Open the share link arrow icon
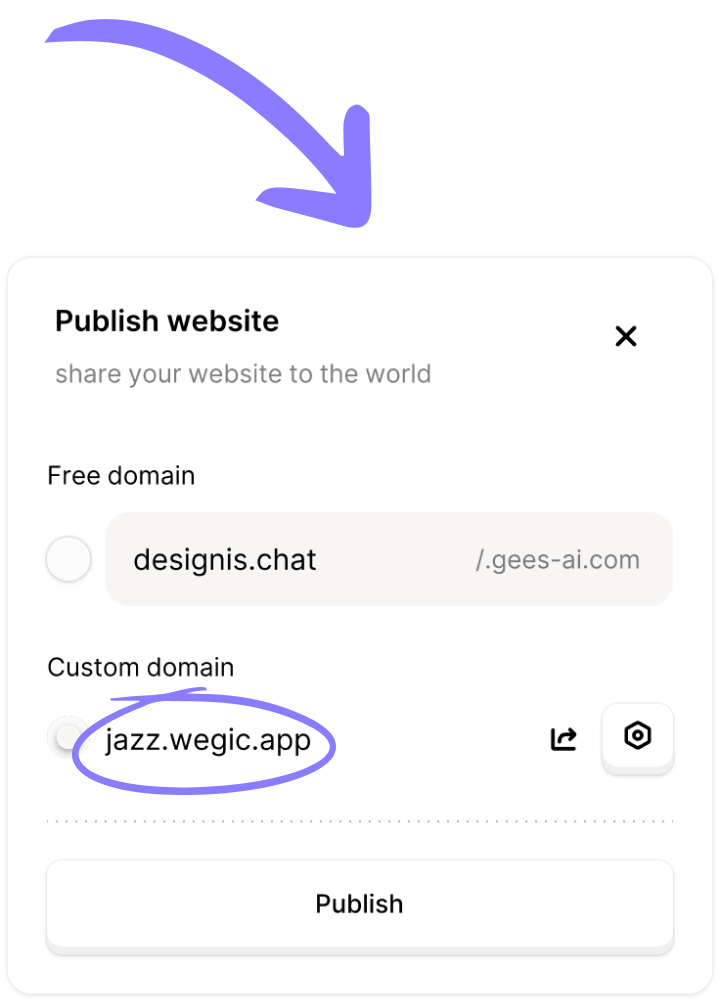The width and height of the screenshot is (720, 1002). (563, 738)
